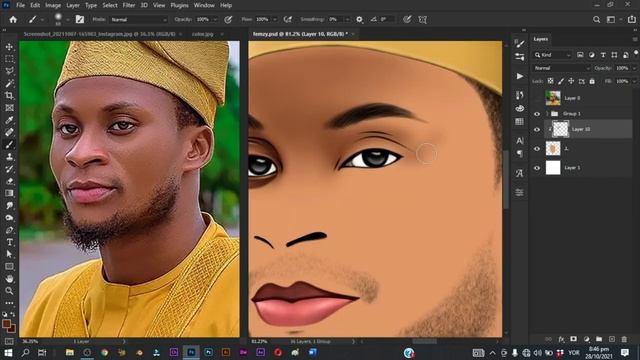Toggle symmetry paint options

(x=422, y=19)
